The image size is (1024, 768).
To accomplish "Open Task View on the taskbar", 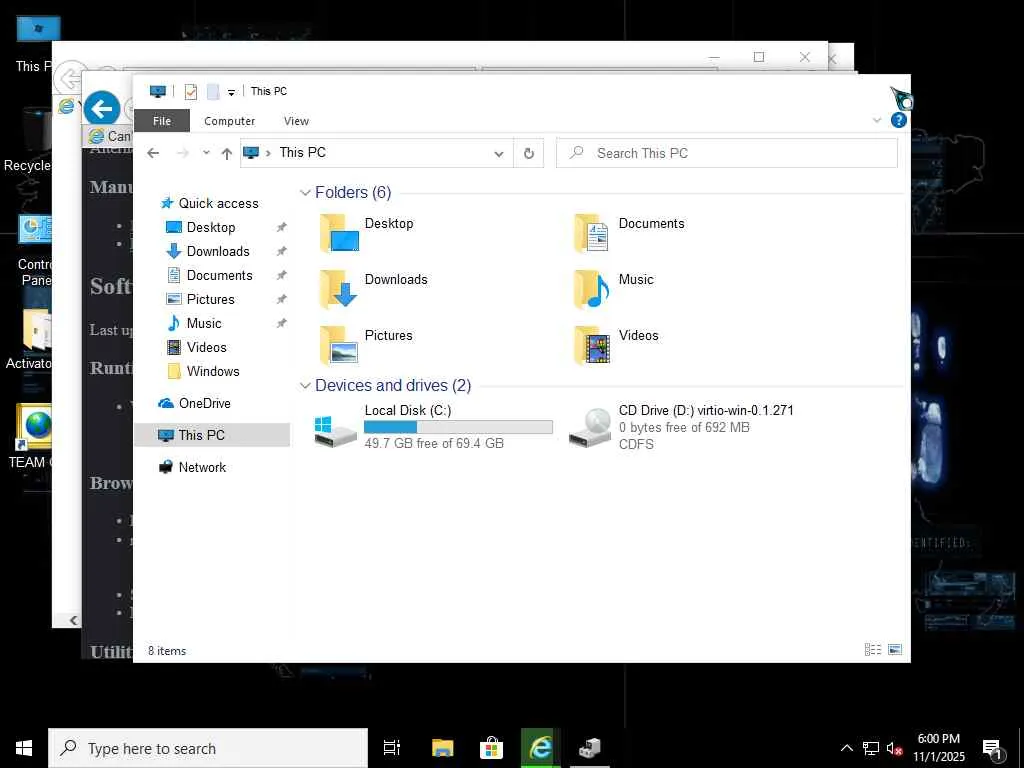I will 392,748.
